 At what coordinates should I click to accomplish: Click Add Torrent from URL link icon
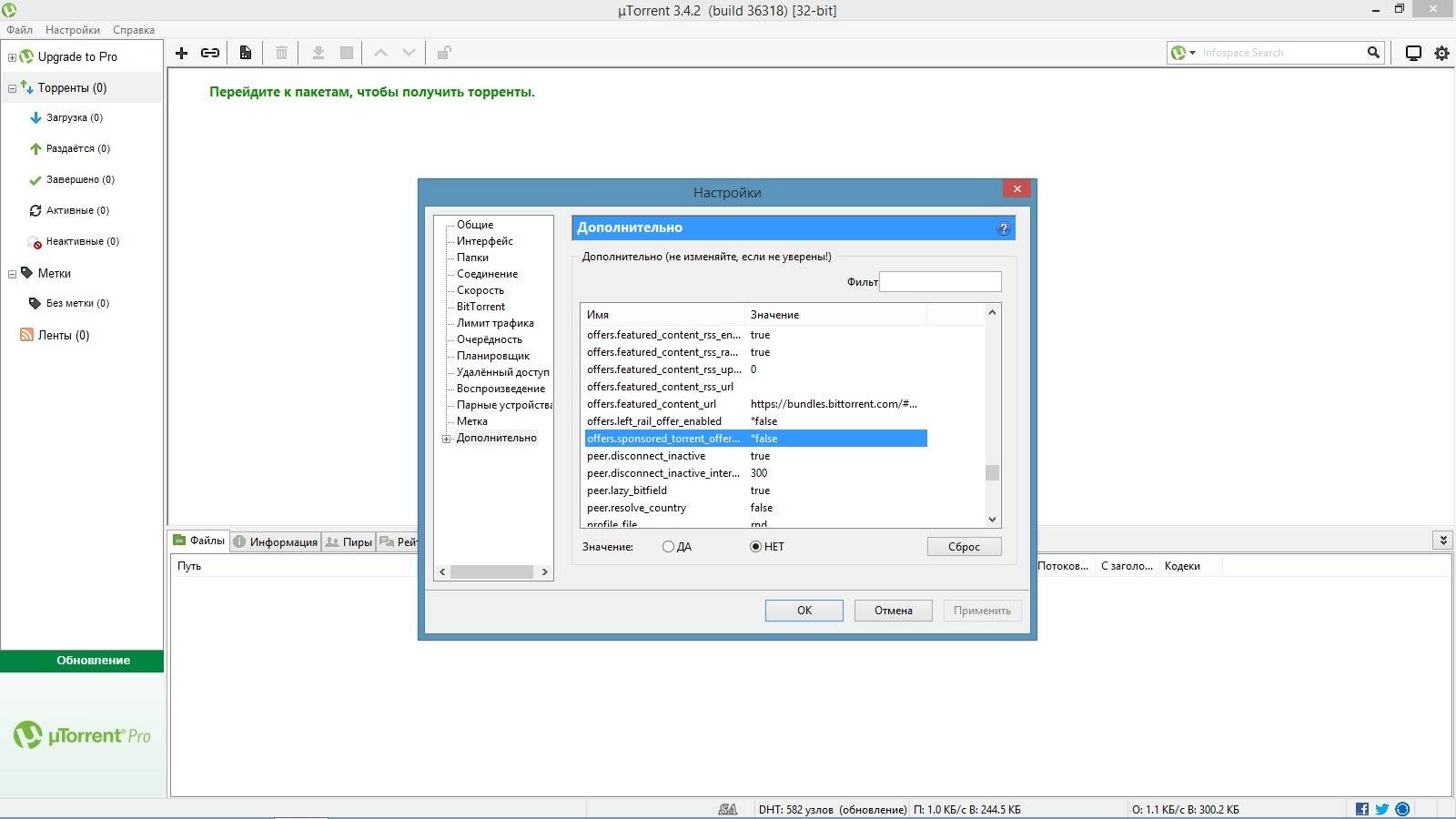[210, 53]
